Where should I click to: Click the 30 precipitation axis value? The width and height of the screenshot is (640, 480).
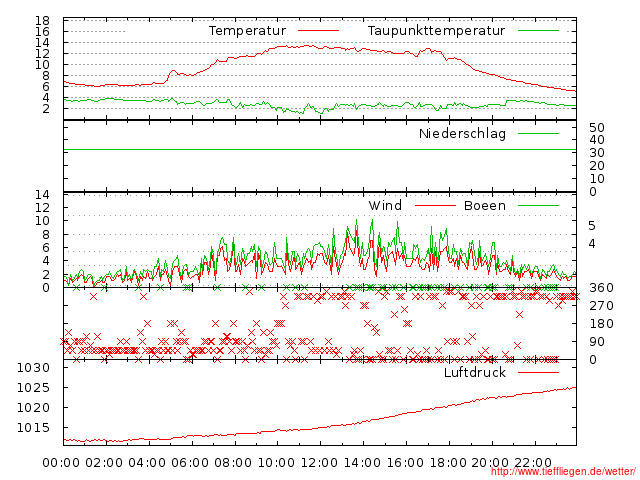click(x=597, y=153)
